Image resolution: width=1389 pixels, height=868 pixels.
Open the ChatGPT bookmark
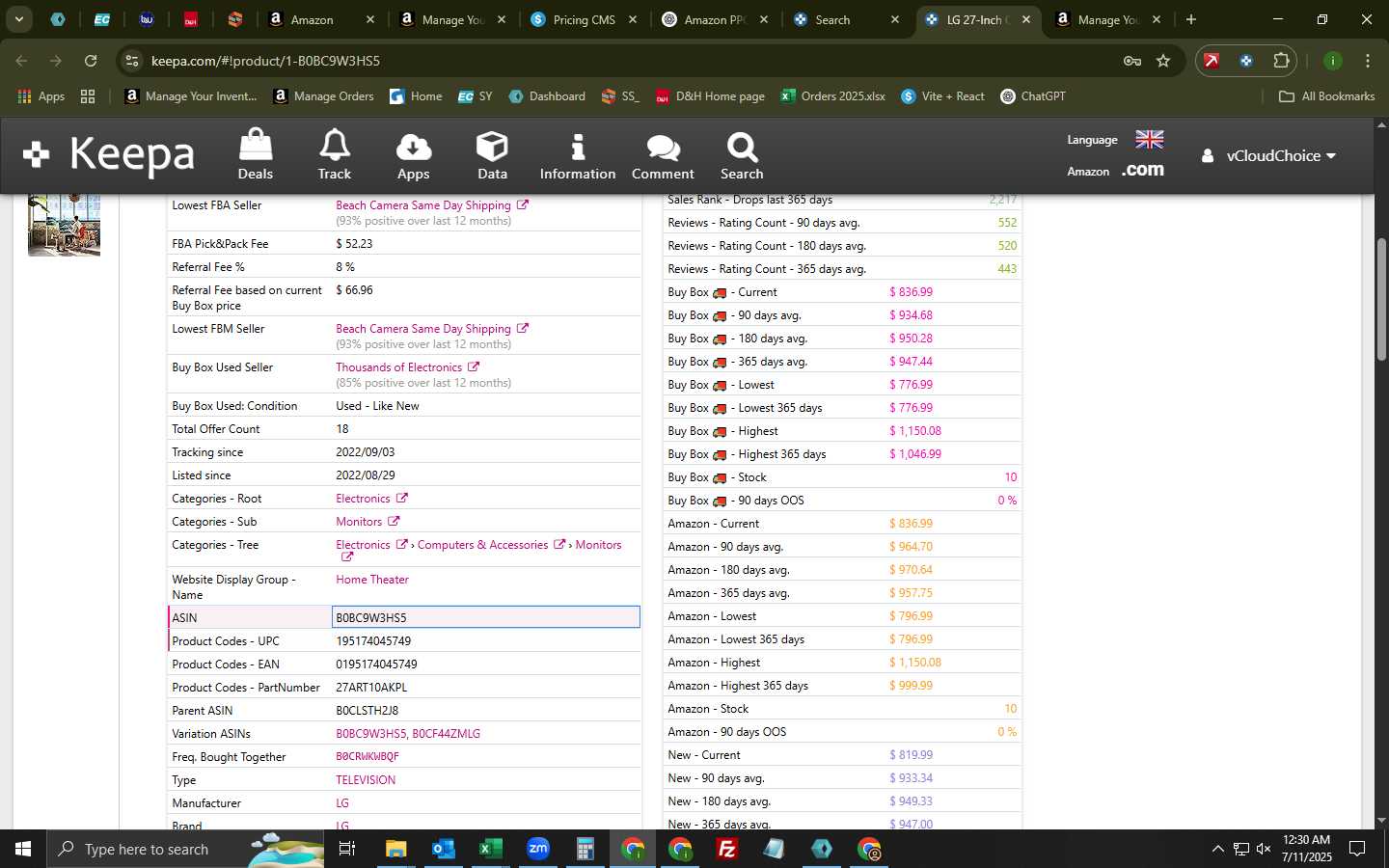[x=1032, y=96]
